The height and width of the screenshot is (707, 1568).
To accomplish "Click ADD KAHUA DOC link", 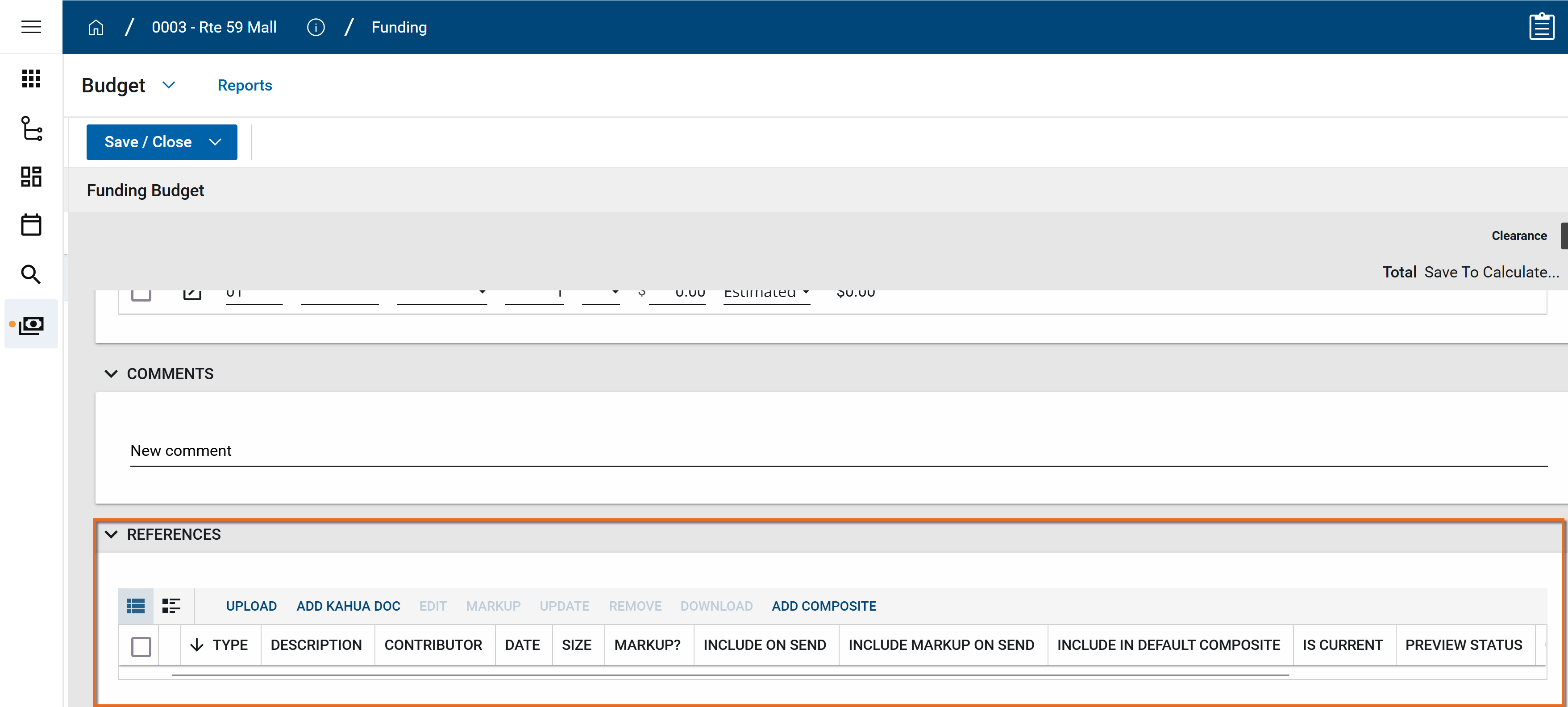I will point(348,606).
